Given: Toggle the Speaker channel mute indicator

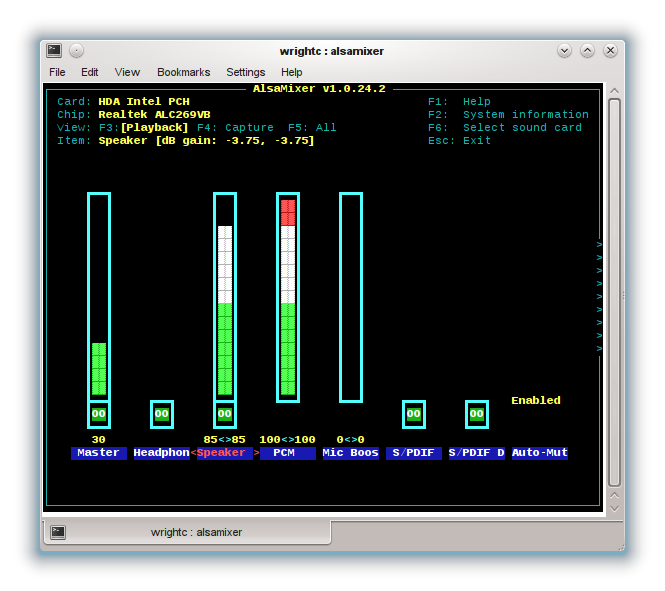Looking at the screenshot, I should (224, 414).
